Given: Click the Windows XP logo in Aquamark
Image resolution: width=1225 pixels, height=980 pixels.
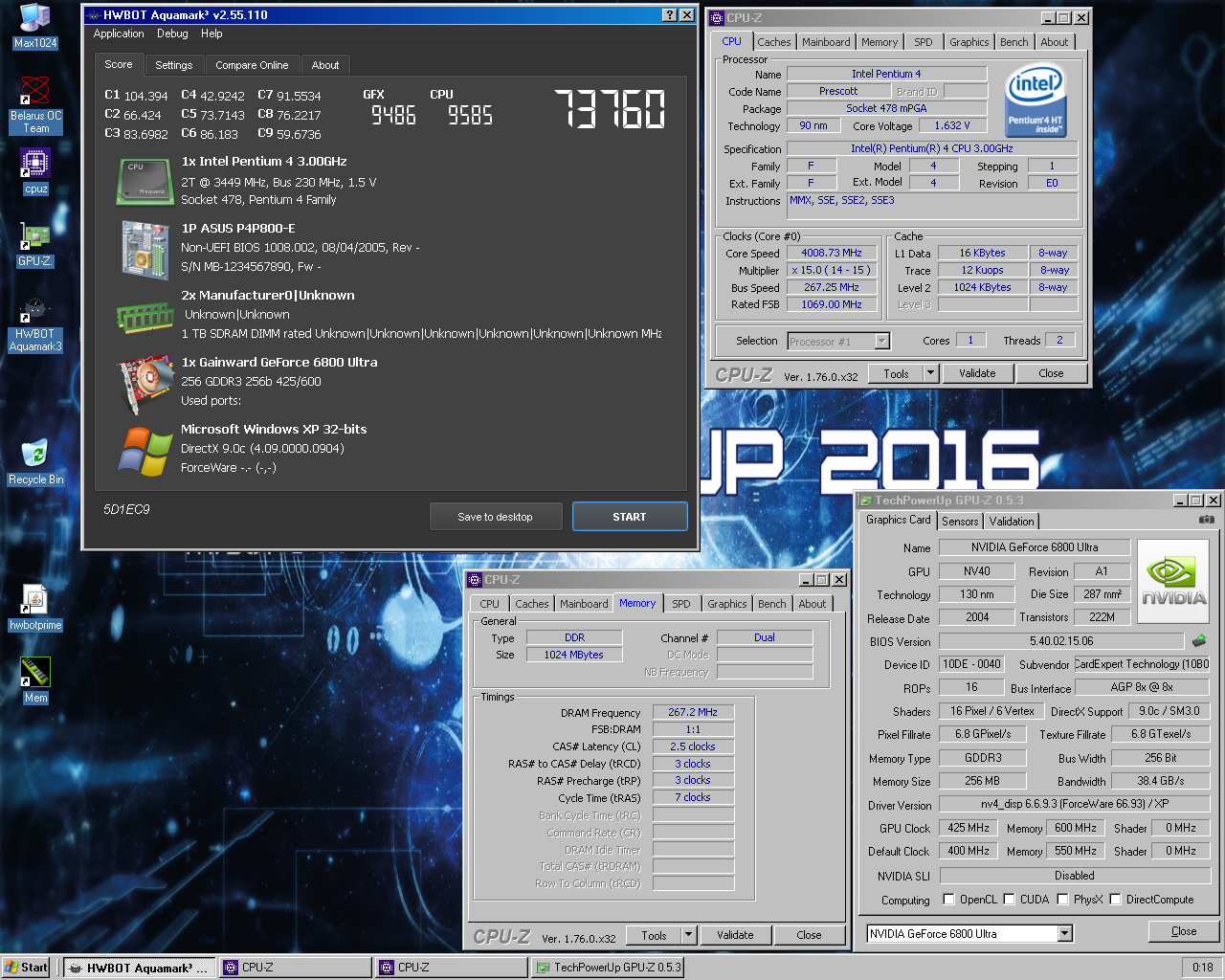Looking at the screenshot, I should [x=145, y=451].
